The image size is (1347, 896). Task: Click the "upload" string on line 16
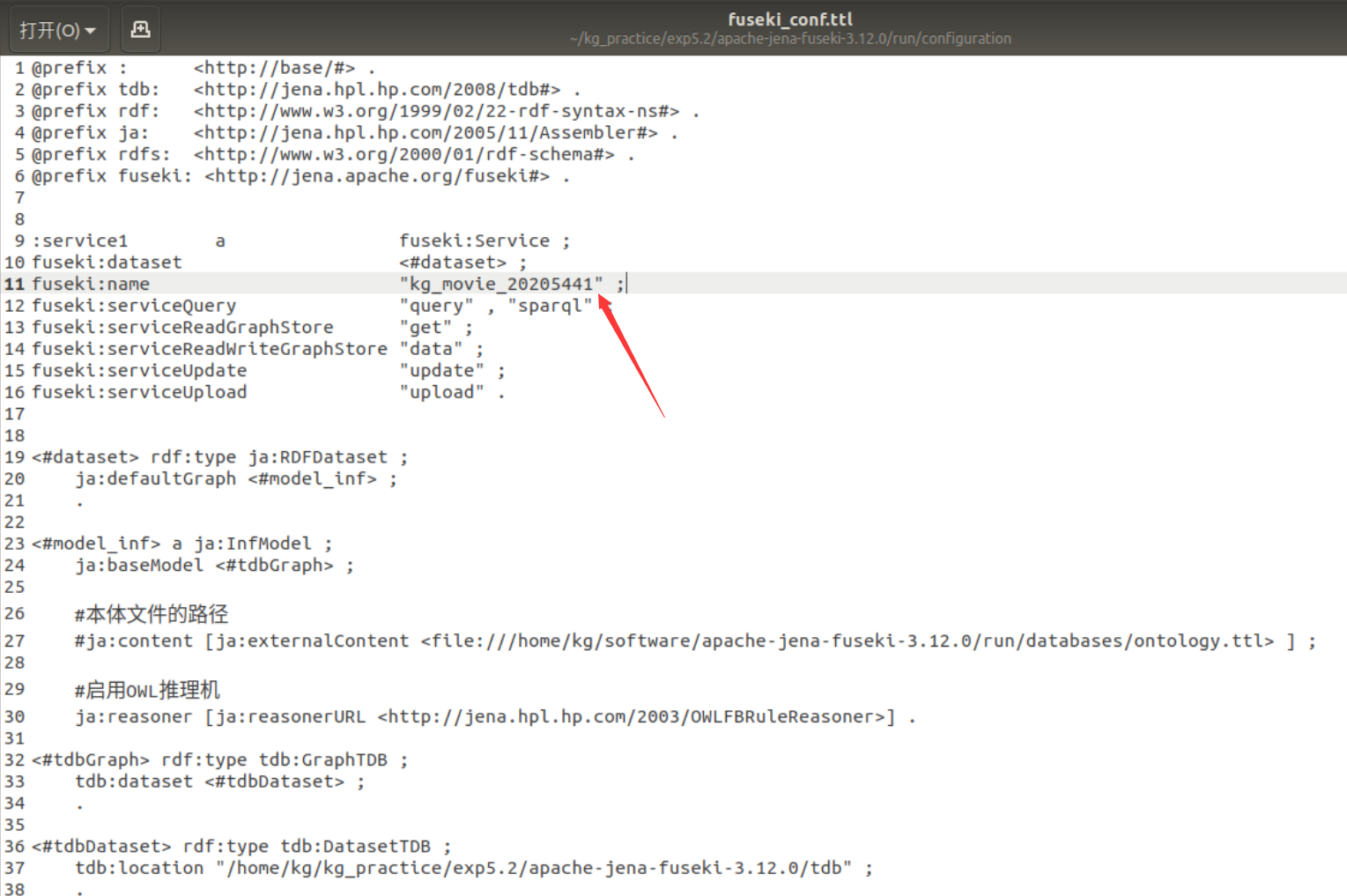pyautogui.click(x=441, y=392)
